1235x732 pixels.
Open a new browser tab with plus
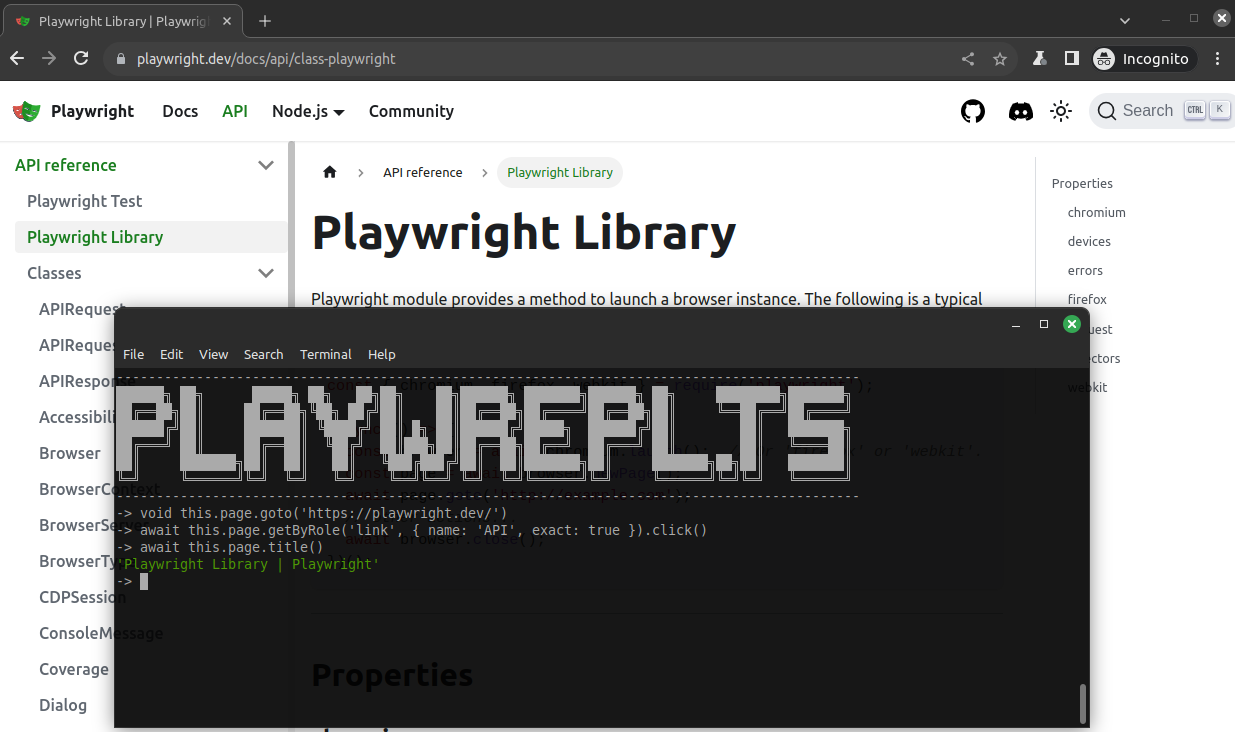[x=265, y=21]
